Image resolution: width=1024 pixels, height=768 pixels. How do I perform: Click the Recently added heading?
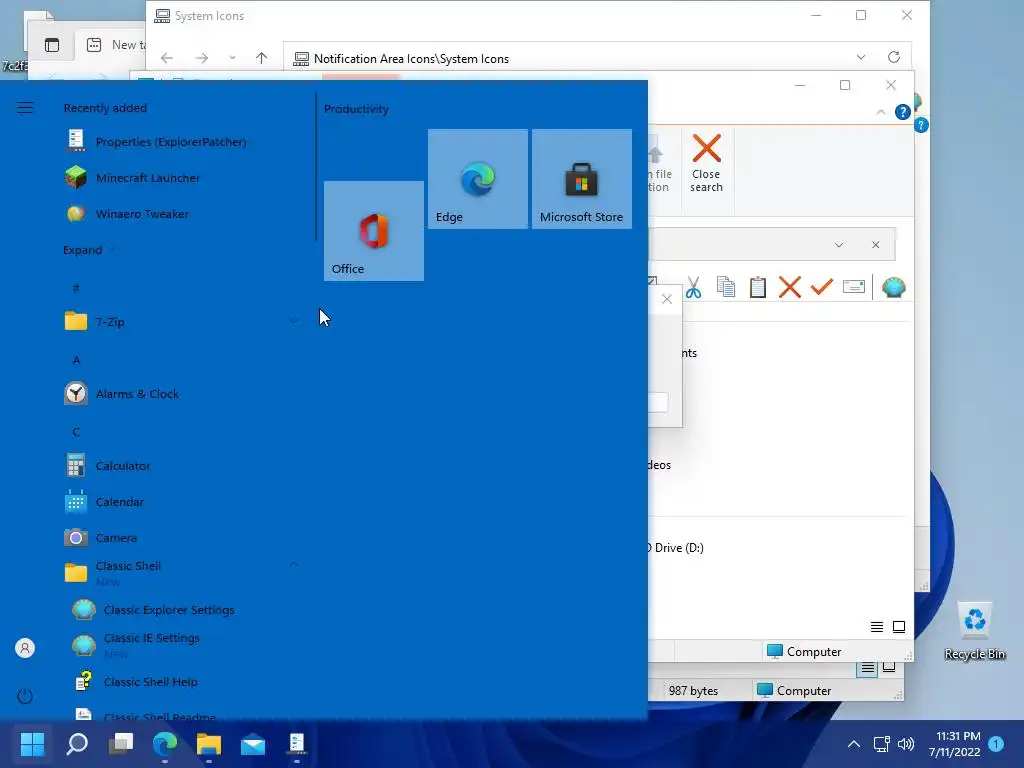pos(104,108)
